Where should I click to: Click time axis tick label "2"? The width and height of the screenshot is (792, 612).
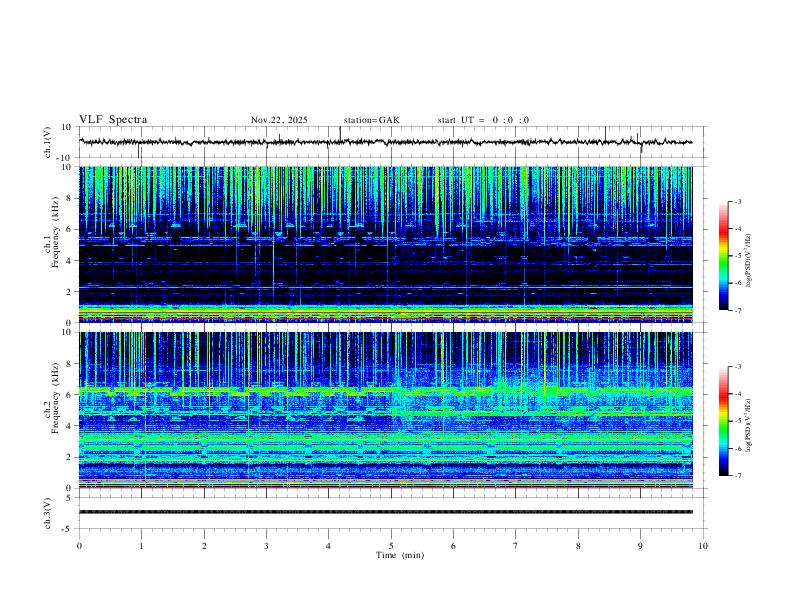204,546
